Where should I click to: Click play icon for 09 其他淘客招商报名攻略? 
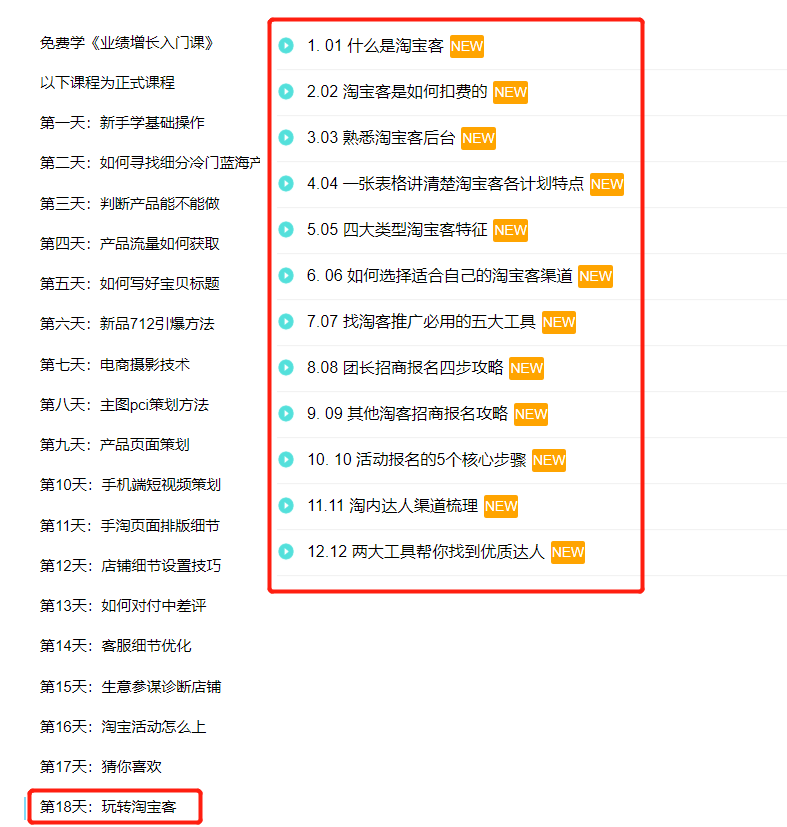click(286, 414)
